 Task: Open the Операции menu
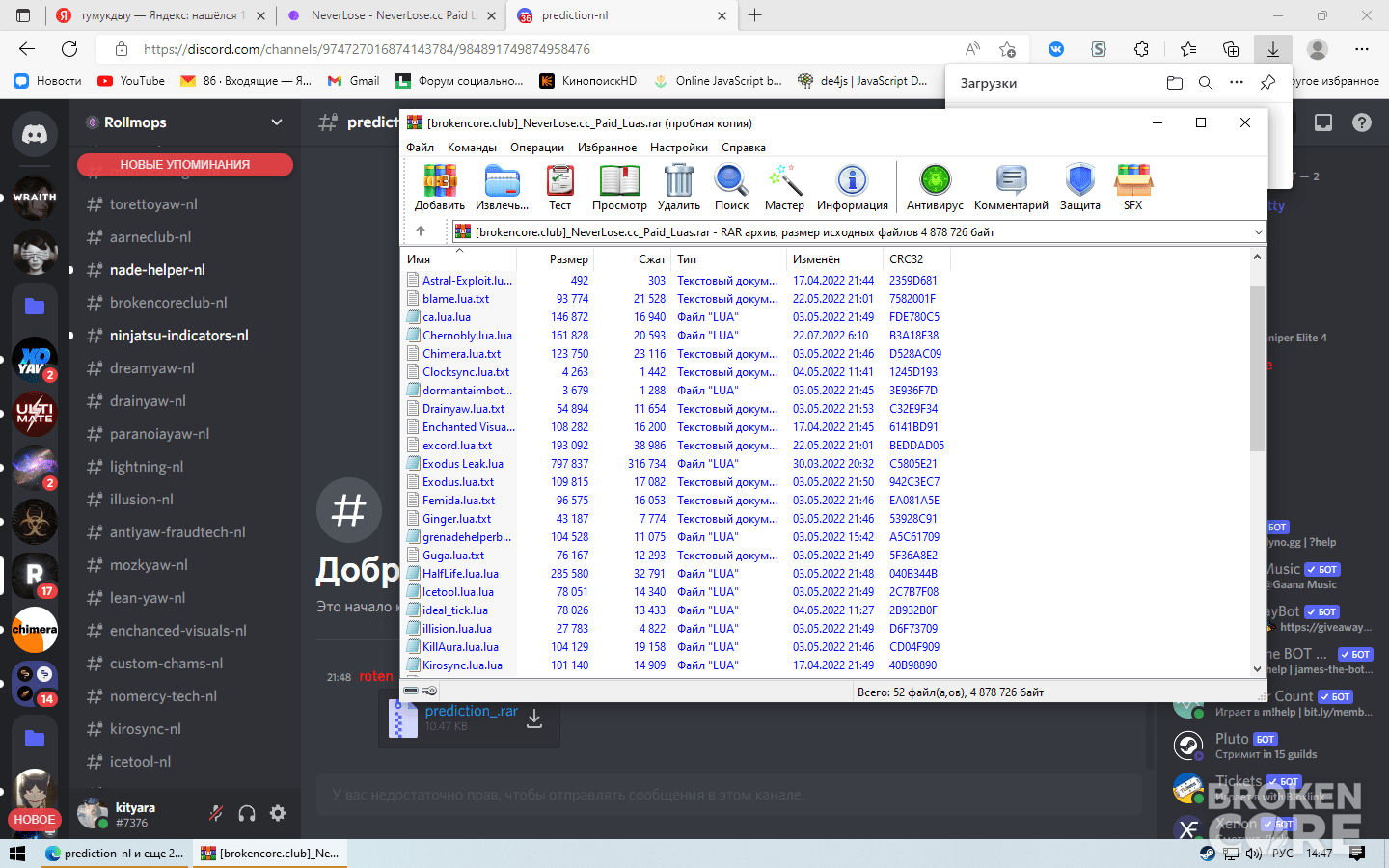537,148
